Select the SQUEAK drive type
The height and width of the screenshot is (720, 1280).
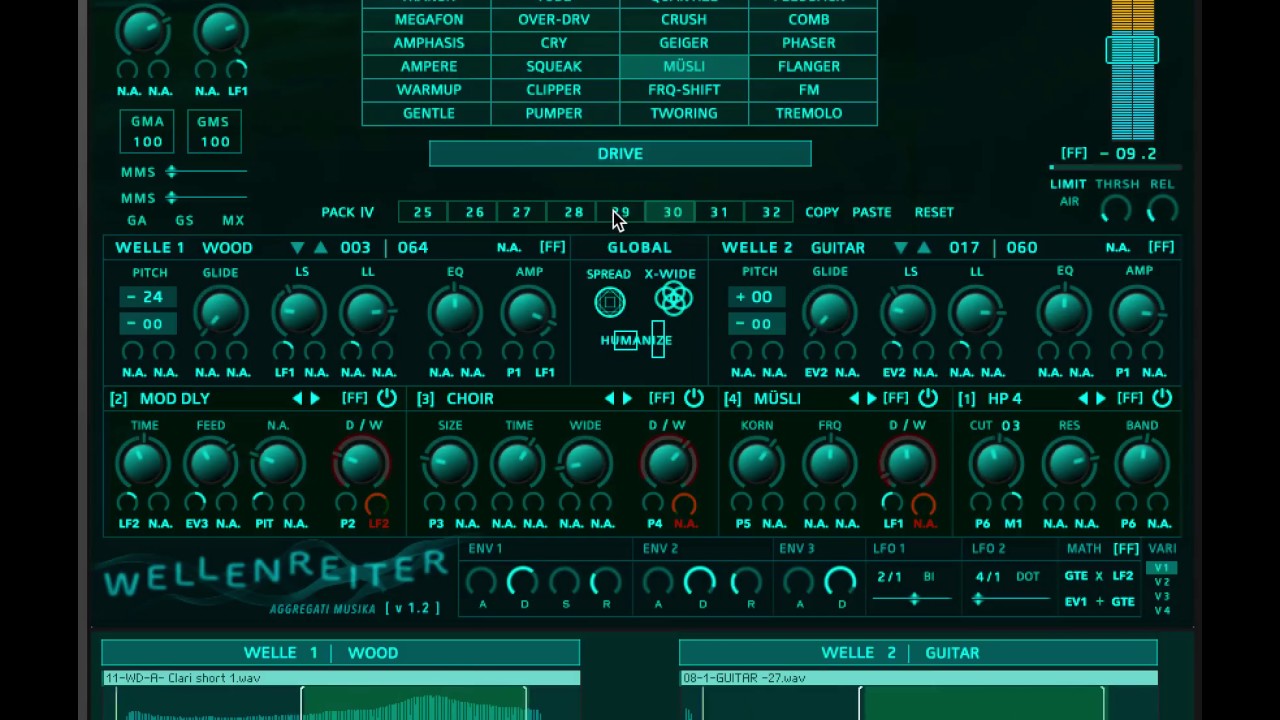tap(554, 66)
